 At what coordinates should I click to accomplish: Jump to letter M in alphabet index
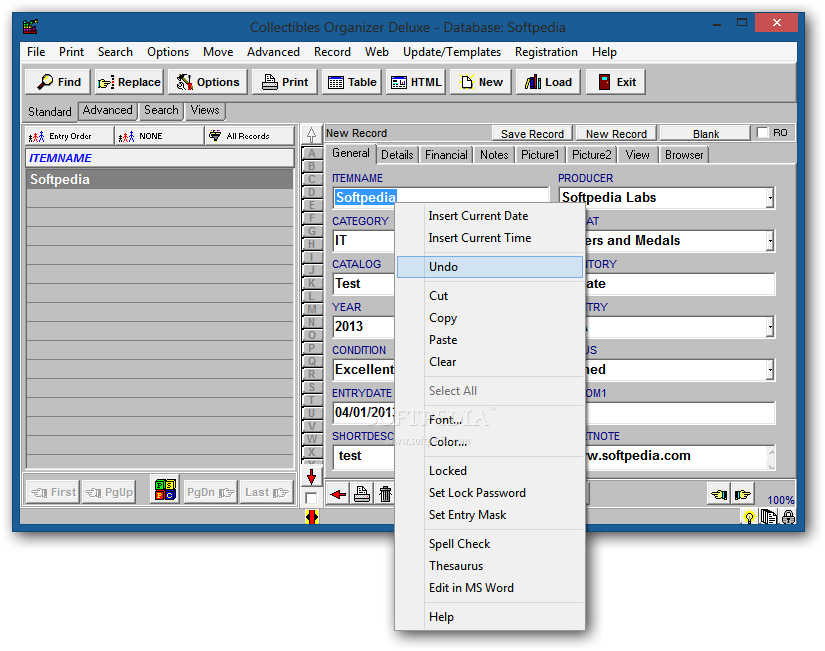[311, 309]
